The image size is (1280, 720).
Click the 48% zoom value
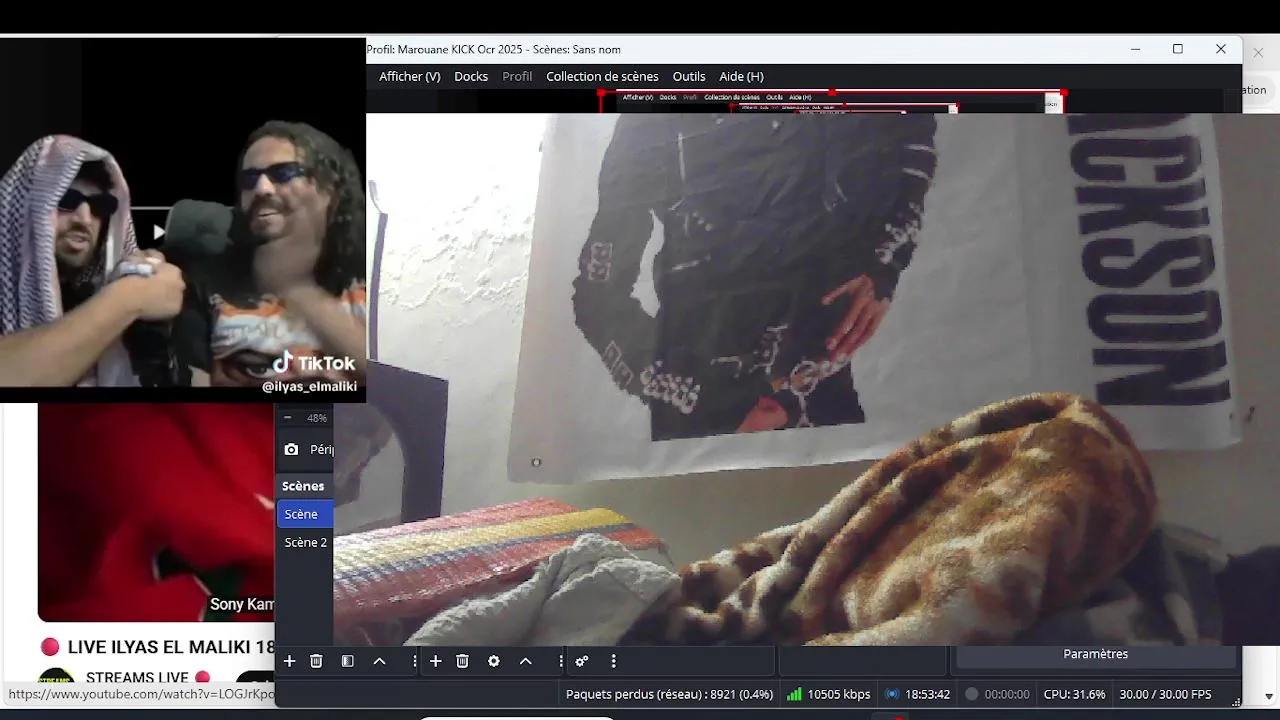(317, 418)
